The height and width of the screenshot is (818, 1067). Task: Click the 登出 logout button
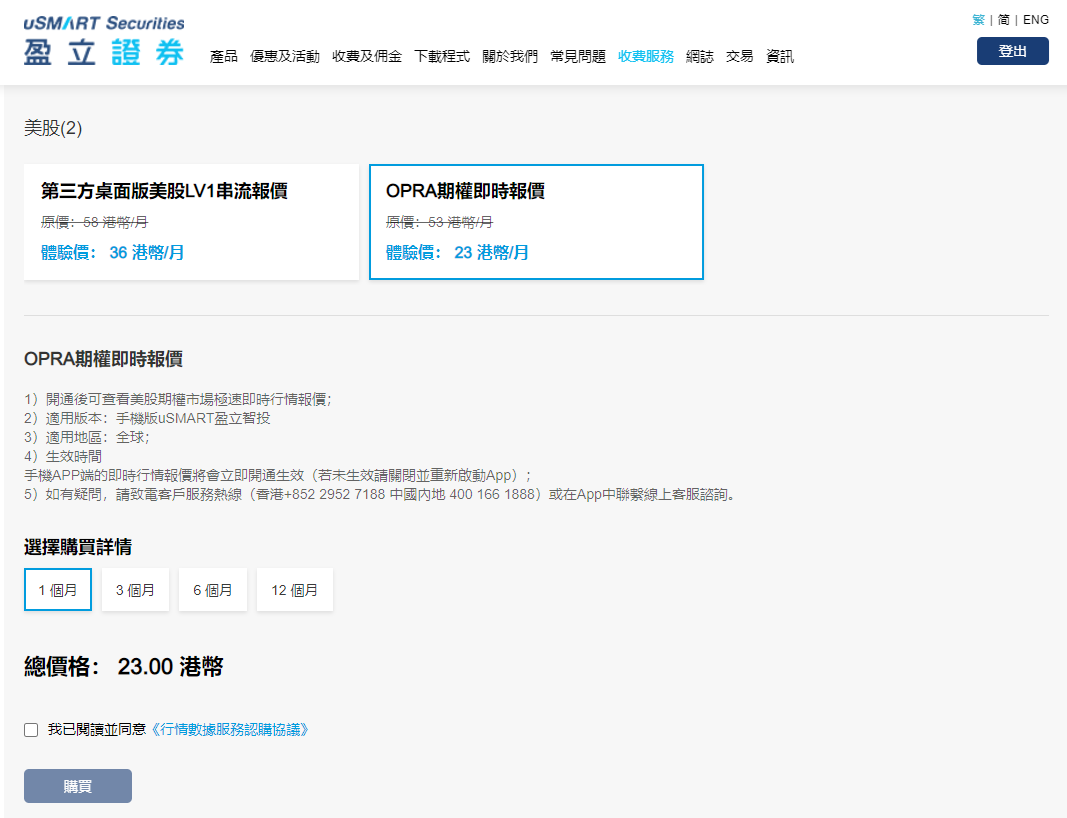point(1013,51)
